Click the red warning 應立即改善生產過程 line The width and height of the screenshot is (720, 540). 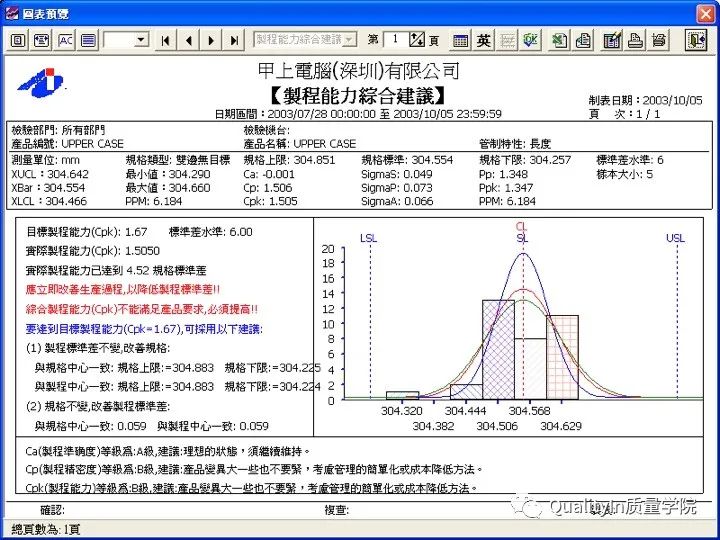click(x=123, y=290)
